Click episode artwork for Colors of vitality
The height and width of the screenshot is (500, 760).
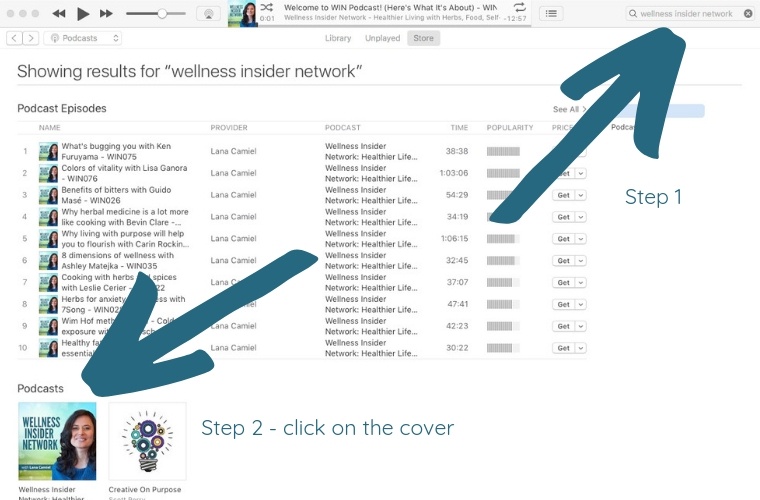click(x=48, y=173)
